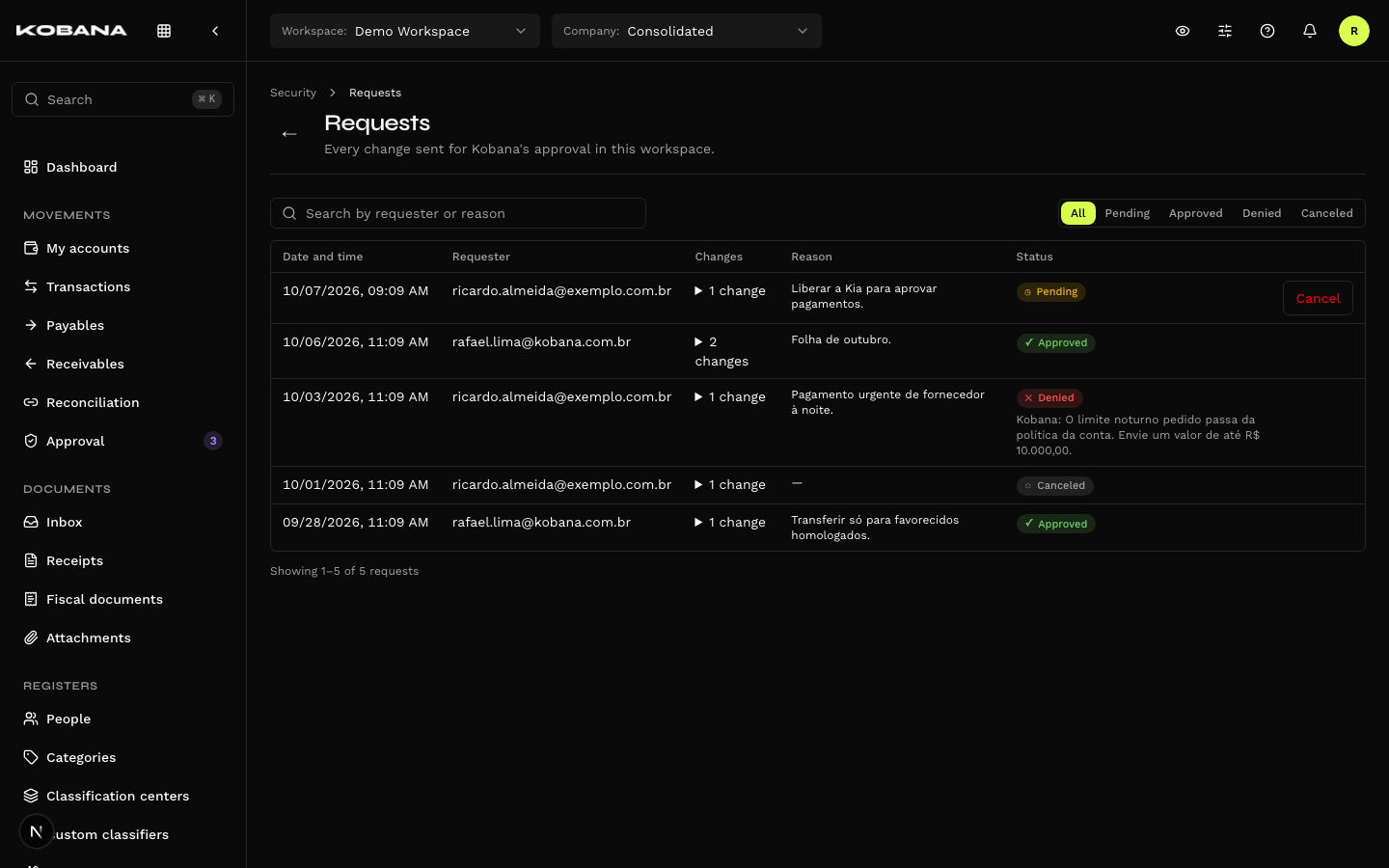Expand changes for the 10/07/2026 request

click(x=730, y=290)
